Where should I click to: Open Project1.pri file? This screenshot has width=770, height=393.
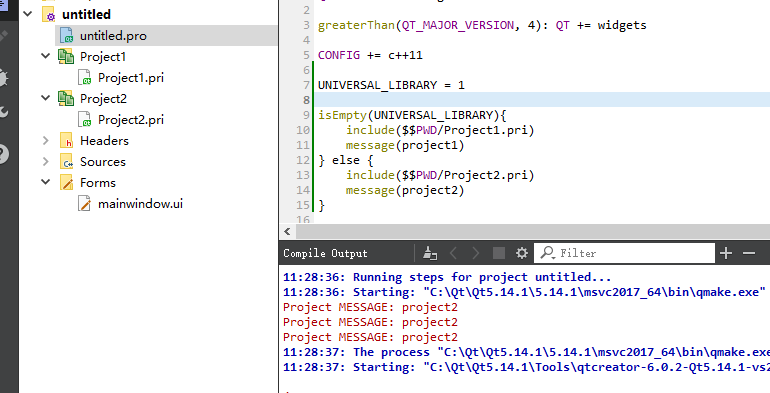(131, 78)
